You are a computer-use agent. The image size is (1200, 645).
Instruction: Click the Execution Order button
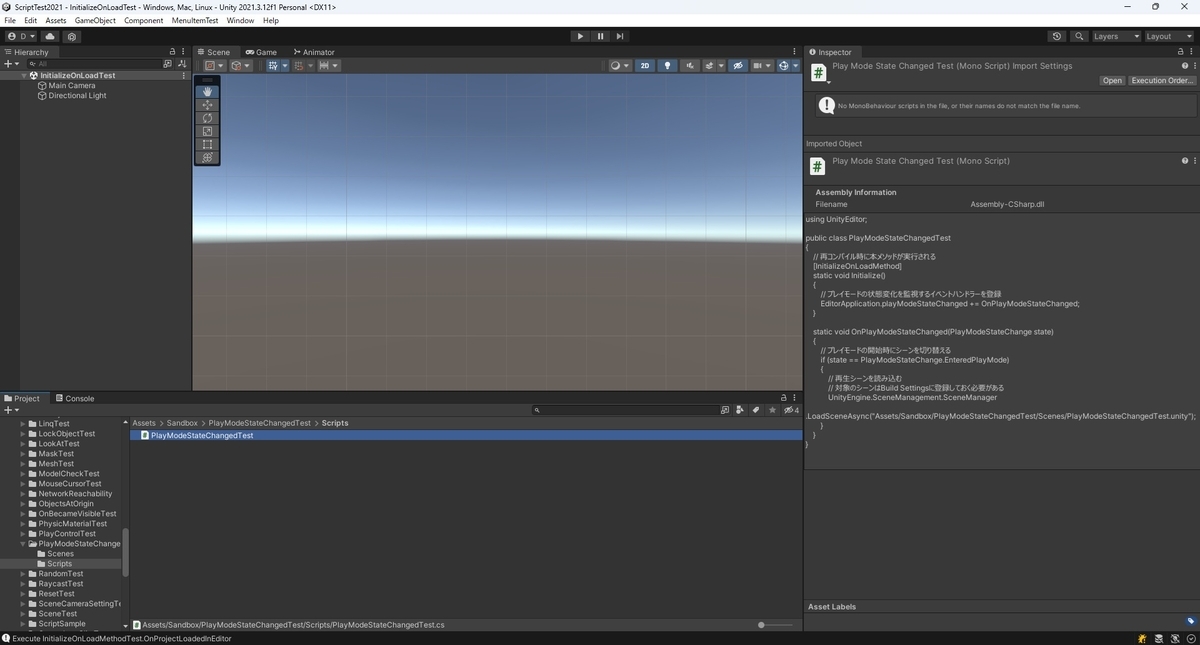coord(1162,81)
